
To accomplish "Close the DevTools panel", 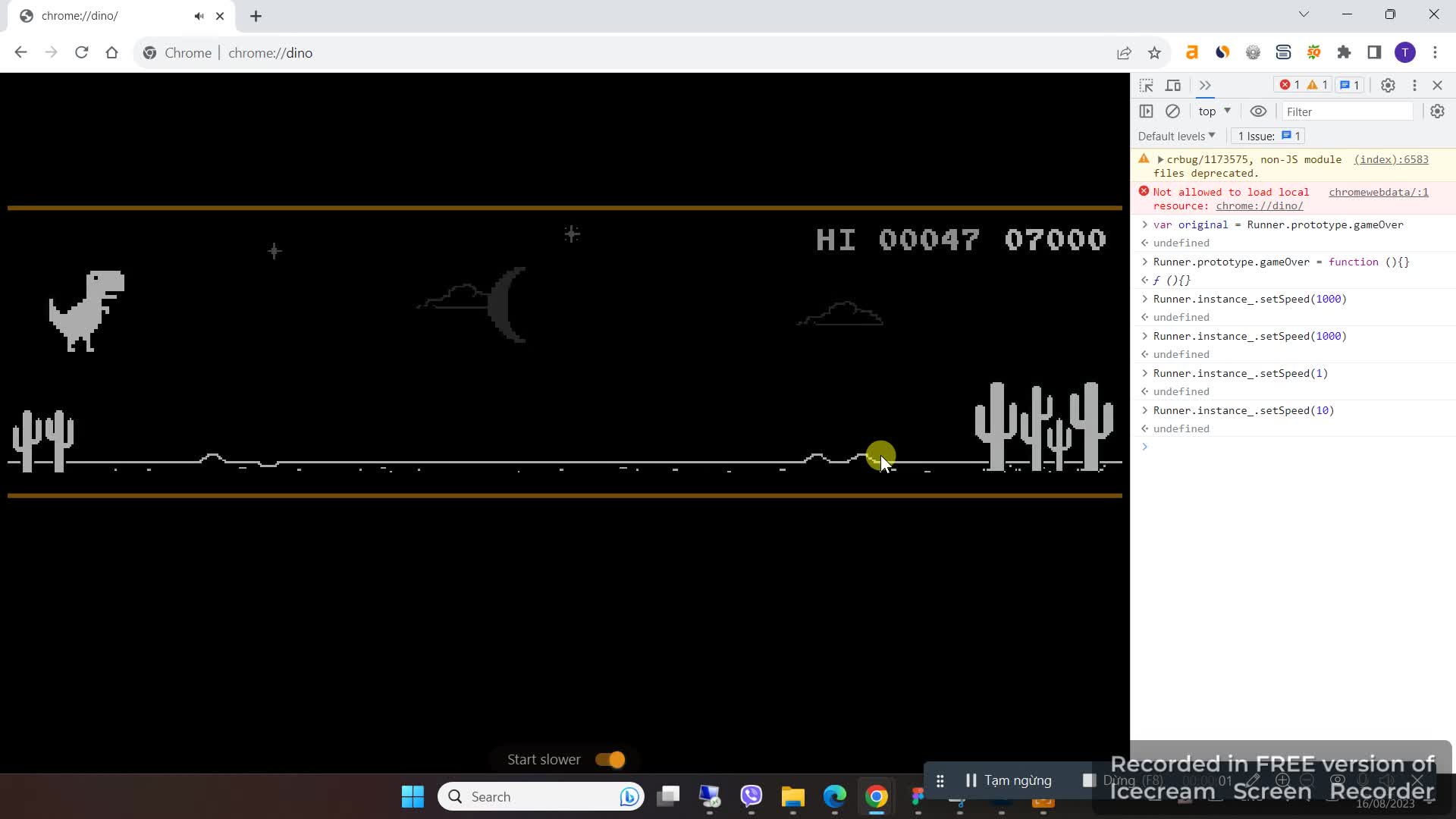I will pyautogui.click(x=1437, y=85).
